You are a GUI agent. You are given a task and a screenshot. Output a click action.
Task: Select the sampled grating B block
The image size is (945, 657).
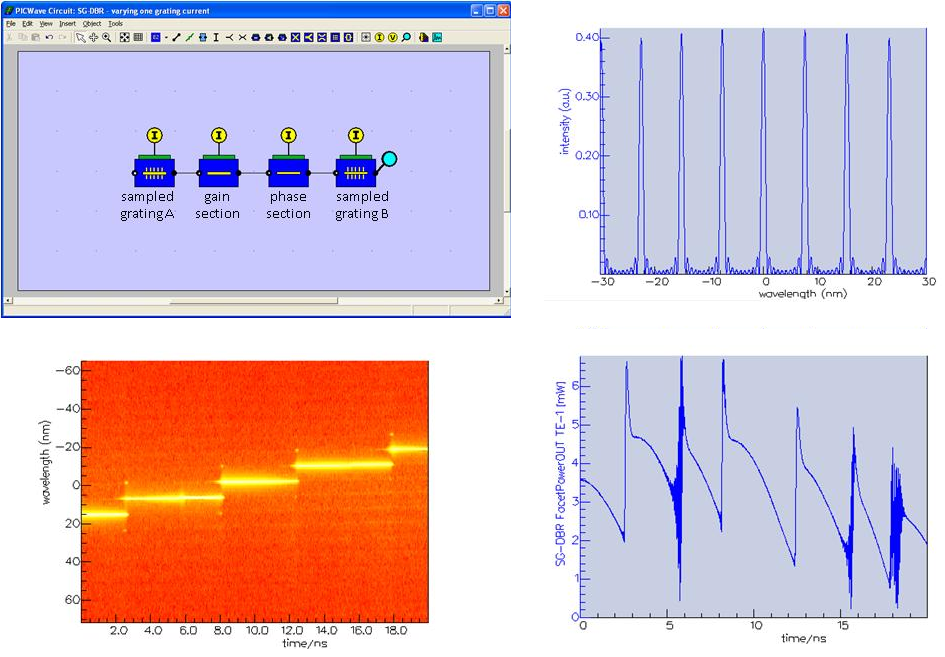tap(356, 173)
